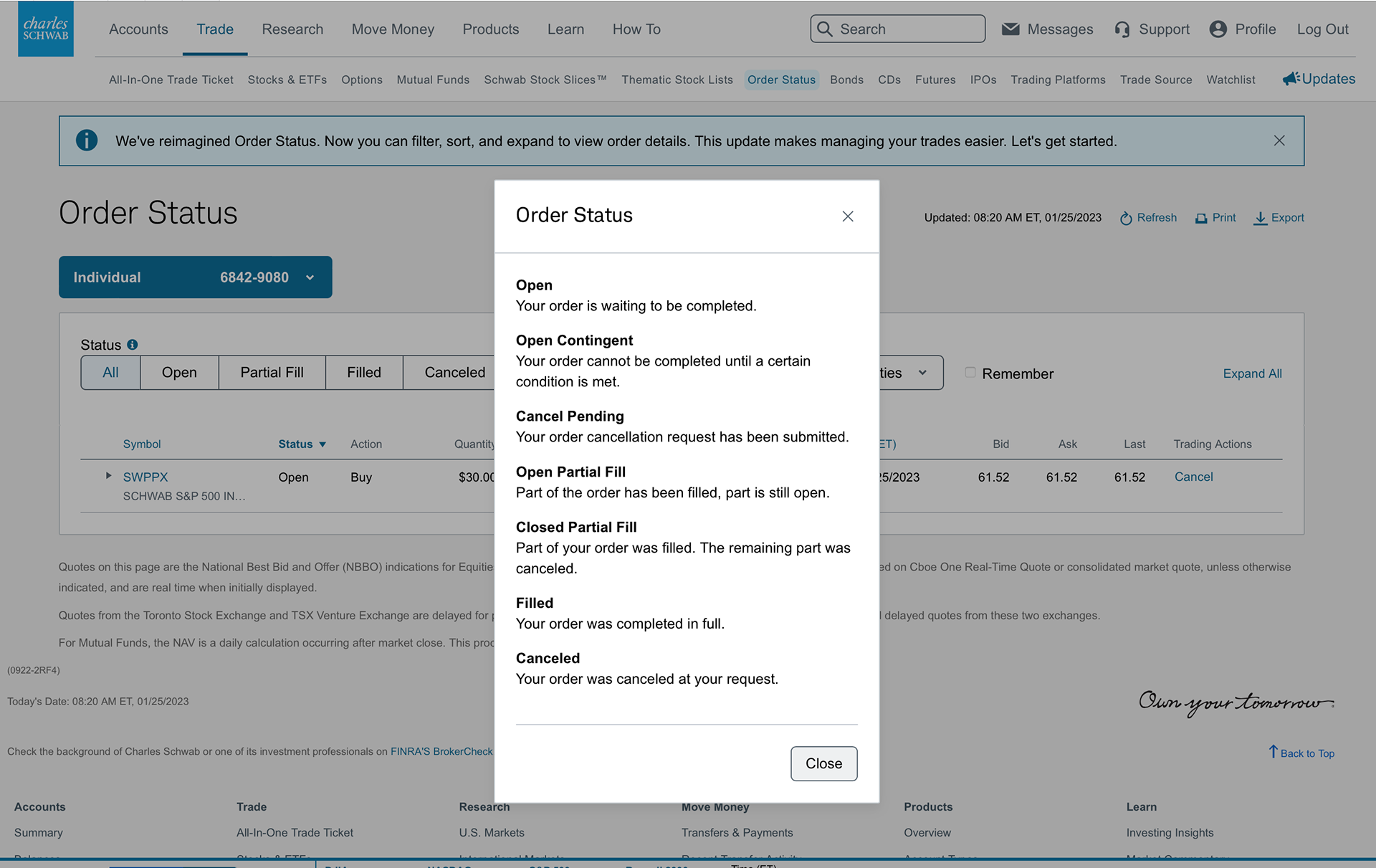Click the Close button in dialog

coord(823,763)
